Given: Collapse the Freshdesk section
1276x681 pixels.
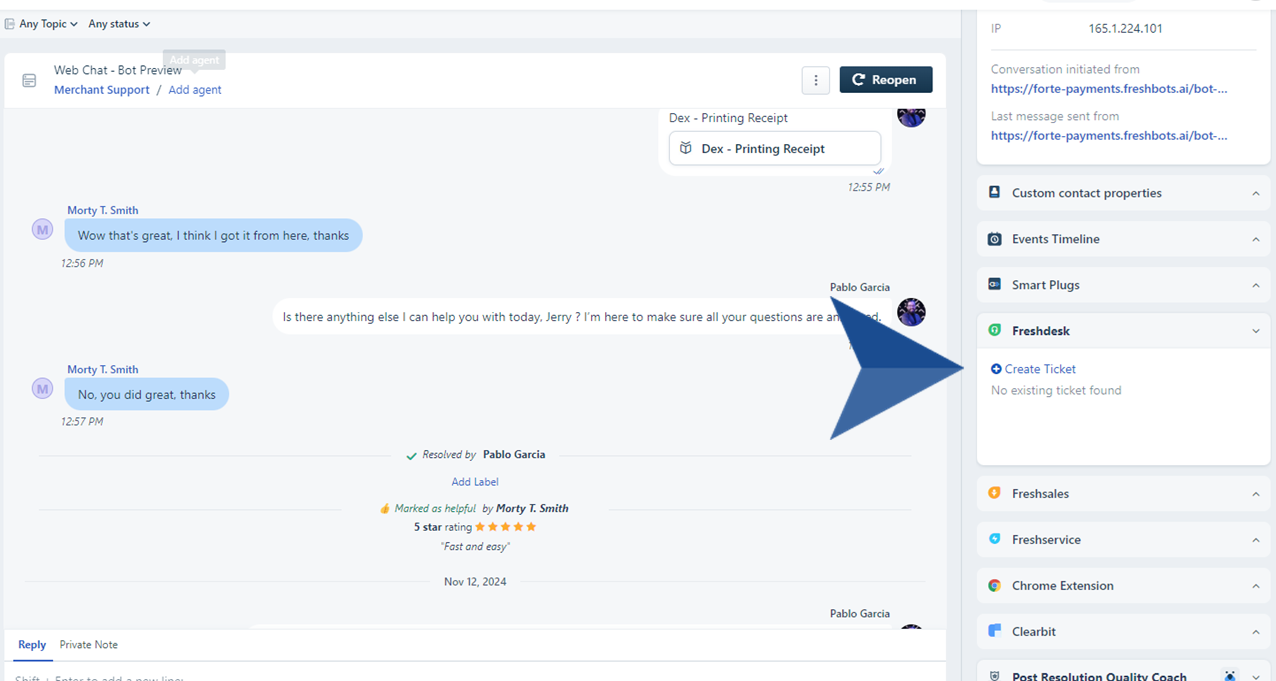Looking at the screenshot, I should [x=1123, y=331].
